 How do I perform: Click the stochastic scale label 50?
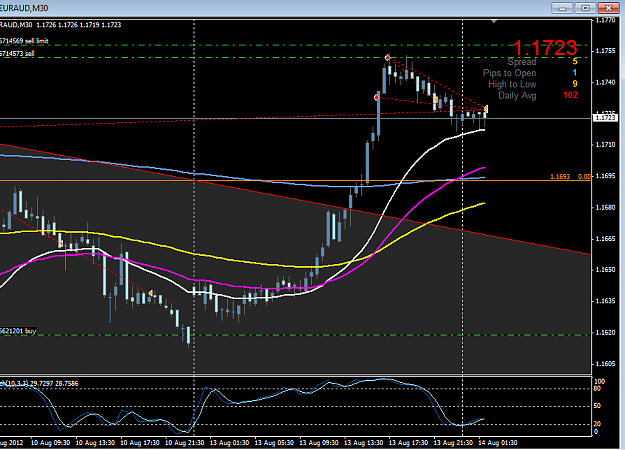coord(597,406)
